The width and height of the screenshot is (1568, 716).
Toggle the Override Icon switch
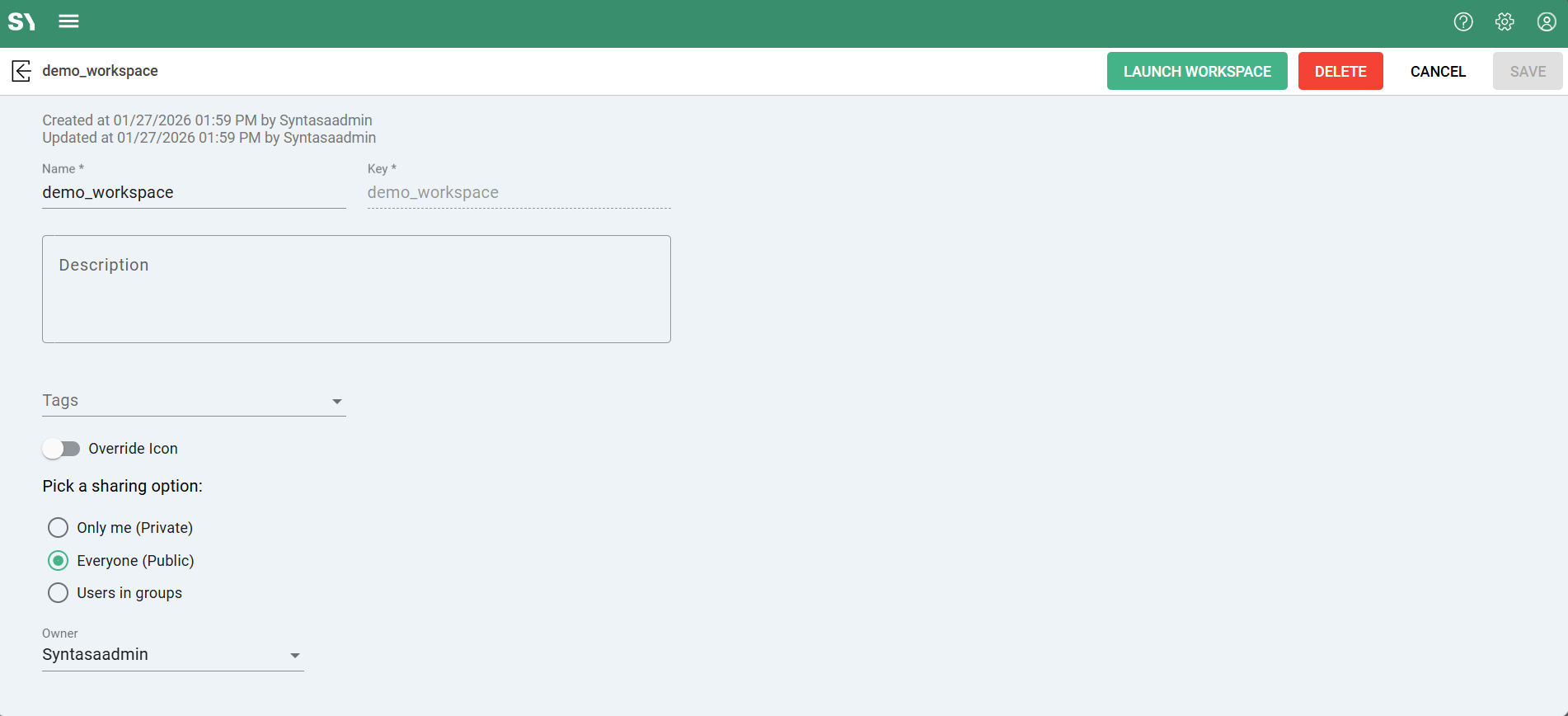(61, 449)
